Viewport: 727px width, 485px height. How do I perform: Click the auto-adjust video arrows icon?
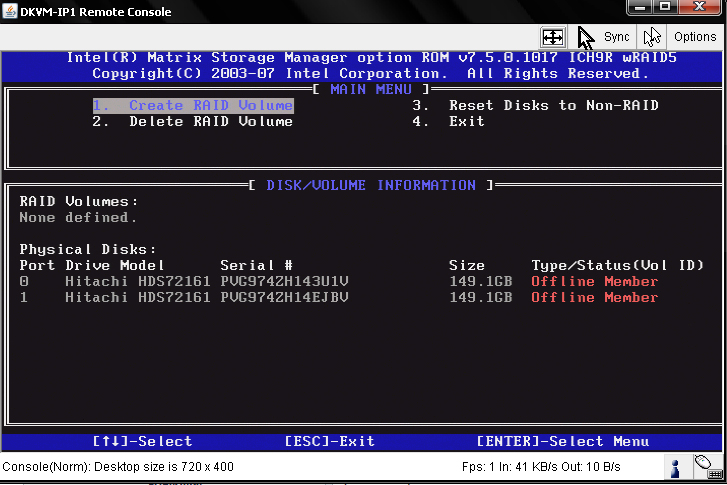552,37
